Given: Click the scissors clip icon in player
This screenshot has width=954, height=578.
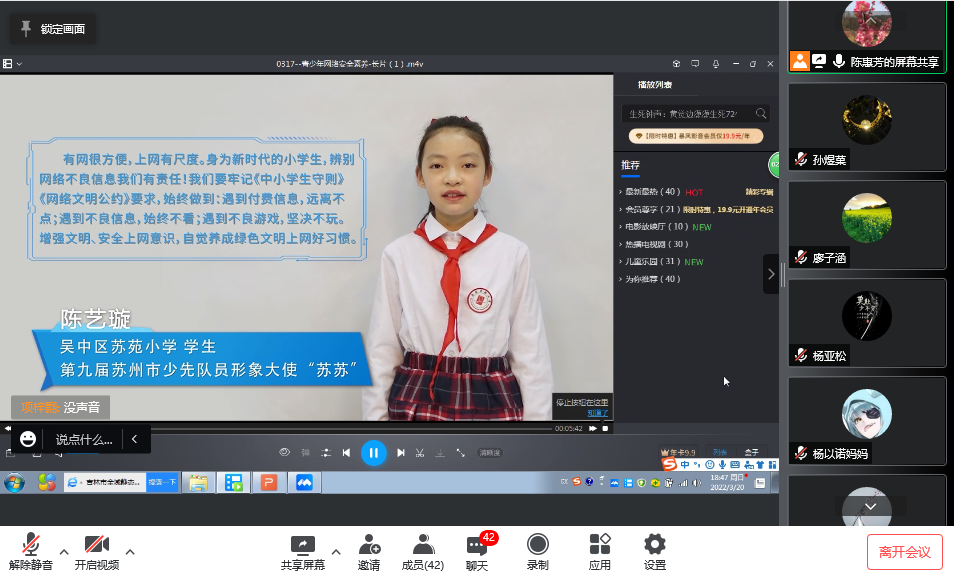Looking at the screenshot, I should coord(420,453).
